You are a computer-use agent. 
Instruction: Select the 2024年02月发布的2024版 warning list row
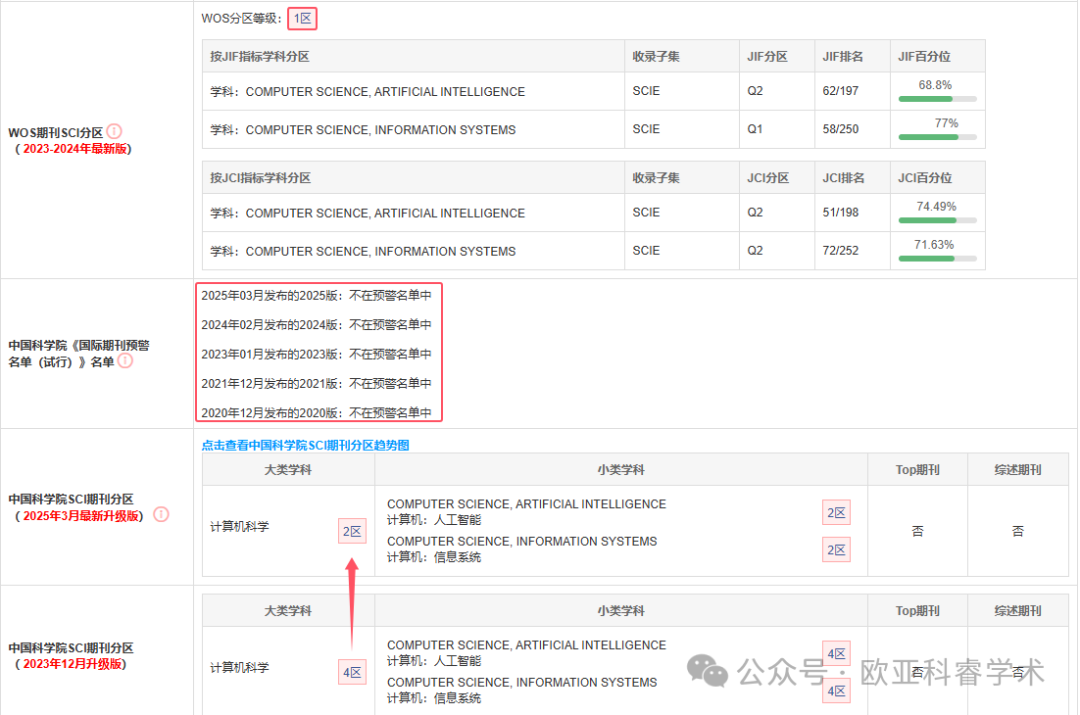(x=316, y=324)
